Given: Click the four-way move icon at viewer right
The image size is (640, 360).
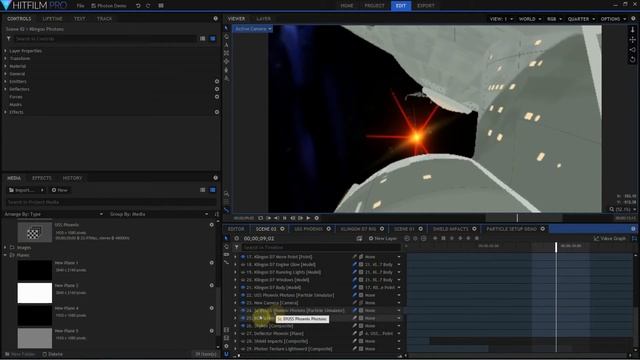Looking at the screenshot, I should point(632,40).
